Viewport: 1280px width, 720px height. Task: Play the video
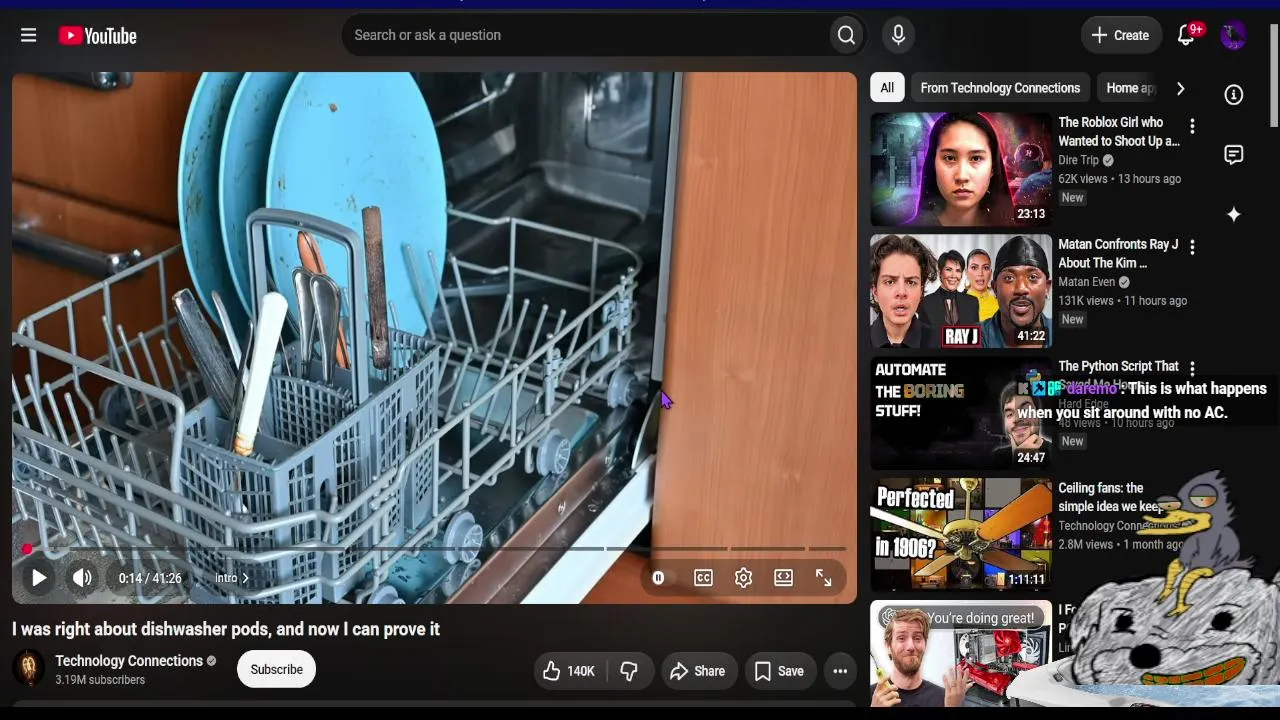click(x=38, y=578)
